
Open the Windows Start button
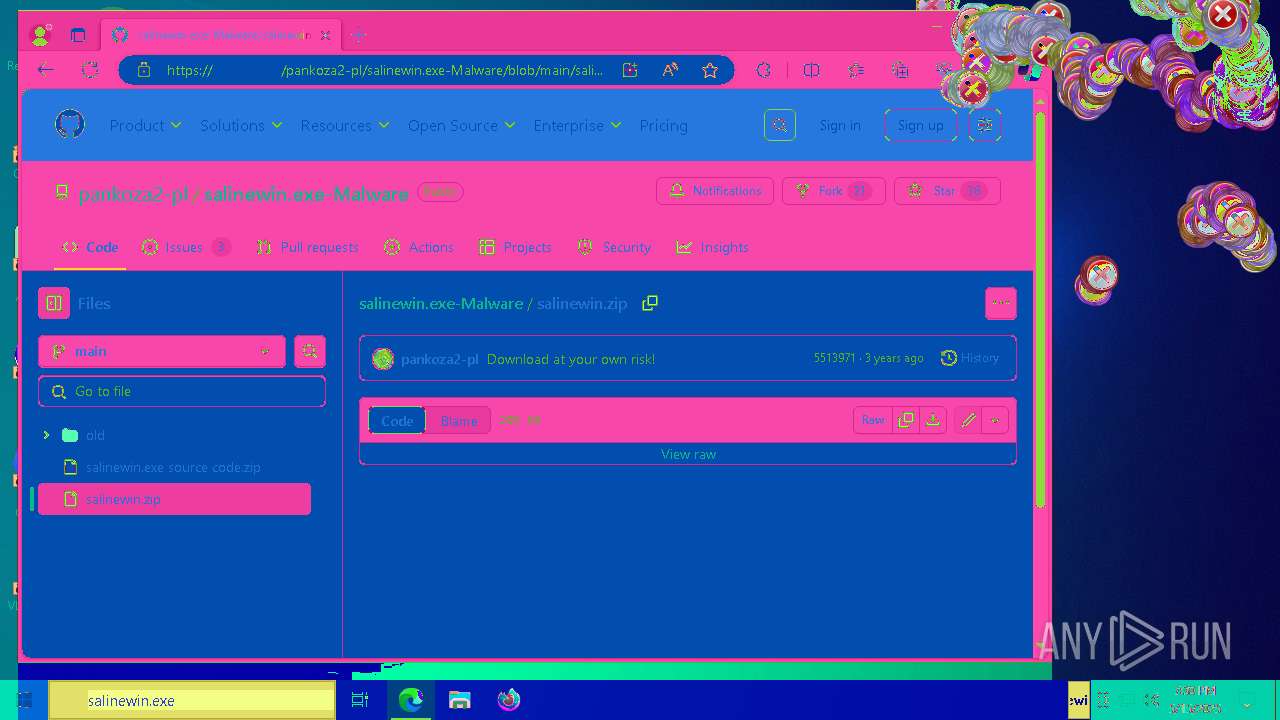[24, 700]
